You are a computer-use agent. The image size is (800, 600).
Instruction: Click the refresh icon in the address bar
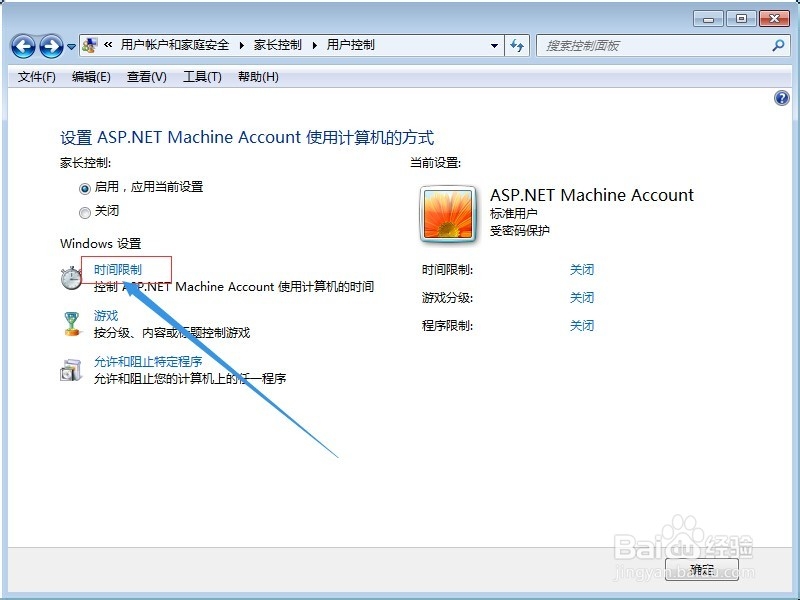tap(517, 46)
